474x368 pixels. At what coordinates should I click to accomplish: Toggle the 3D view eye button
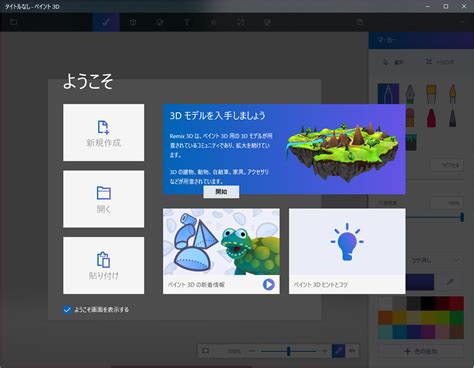[352, 351]
